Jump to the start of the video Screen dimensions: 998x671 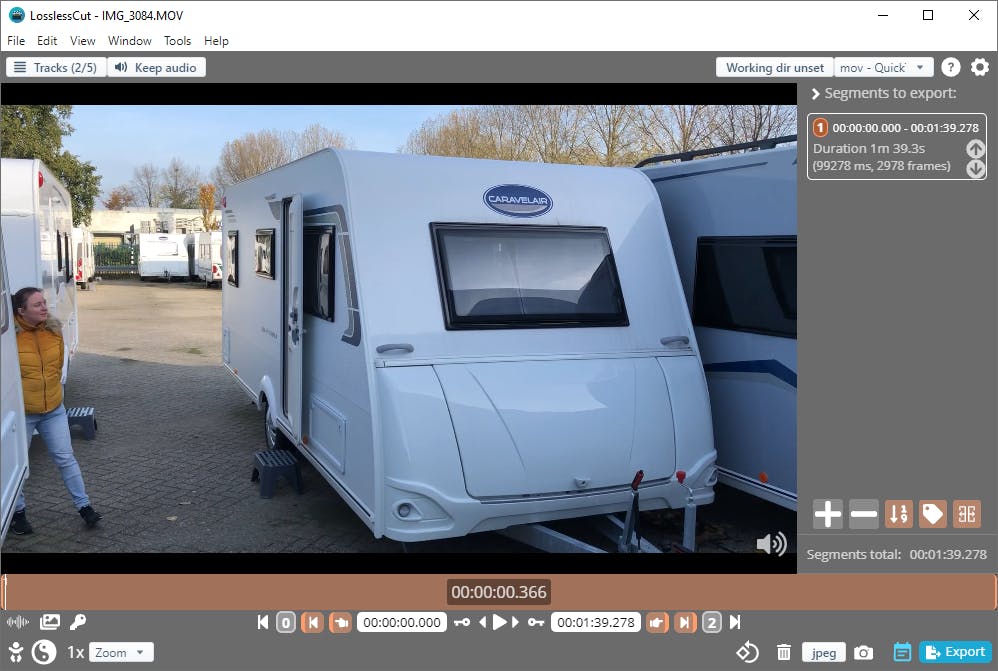pyautogui.click(x=262, y=622)
